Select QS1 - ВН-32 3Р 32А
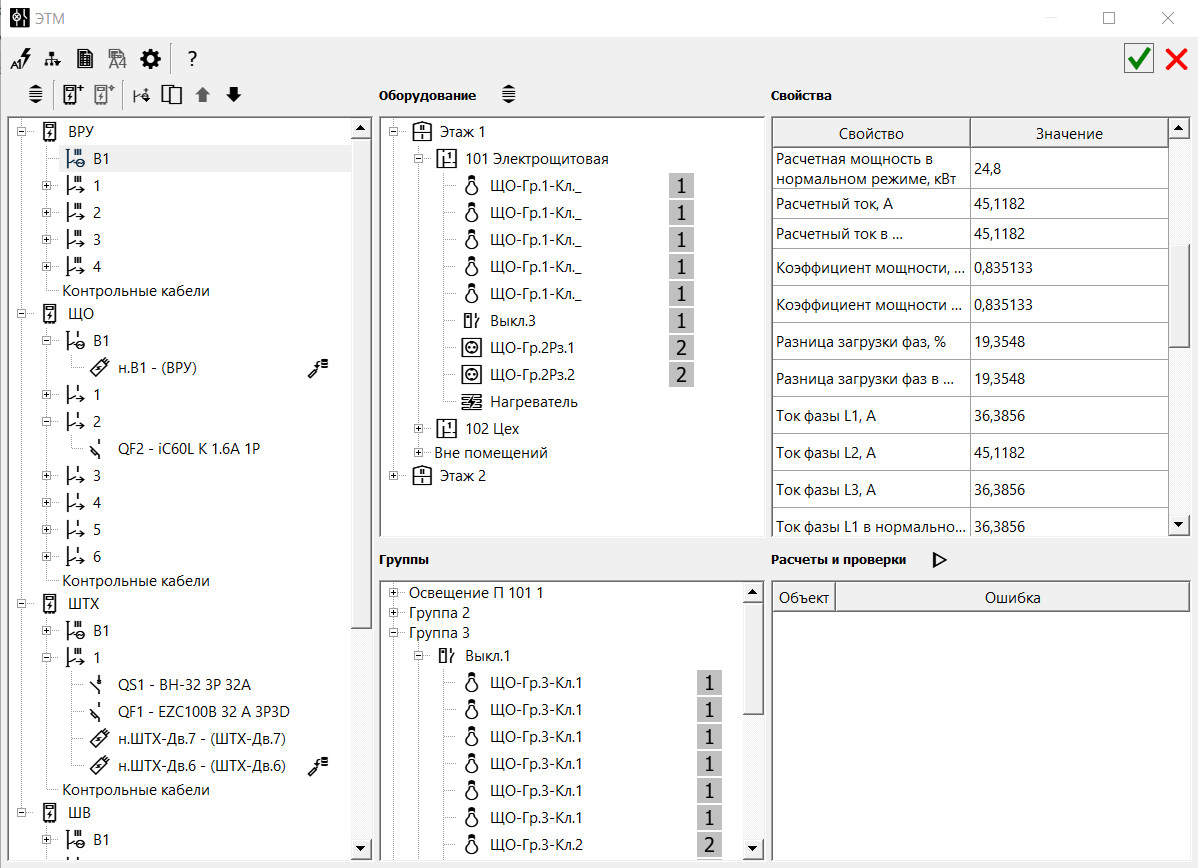This screenshot has height=868, width=1198. pyautogui.click(x=184, y=685)
